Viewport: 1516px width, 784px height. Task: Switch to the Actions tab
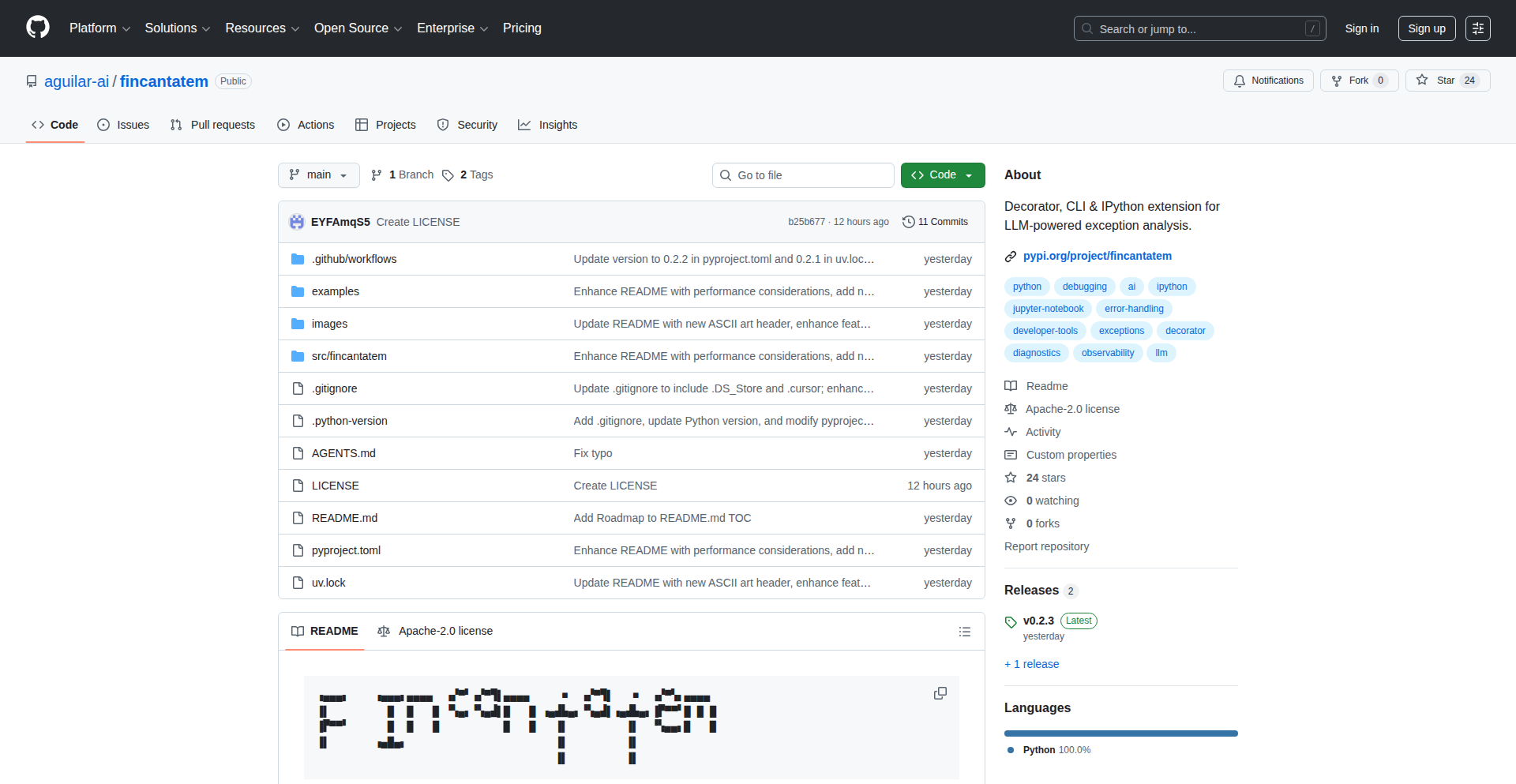point(306,125)
